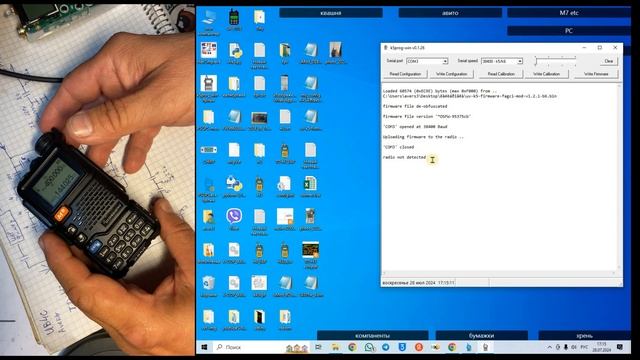Screen dimensions: 640x360
Task: Open Telegram from the taskbar
Action: [x=386, y=347]
